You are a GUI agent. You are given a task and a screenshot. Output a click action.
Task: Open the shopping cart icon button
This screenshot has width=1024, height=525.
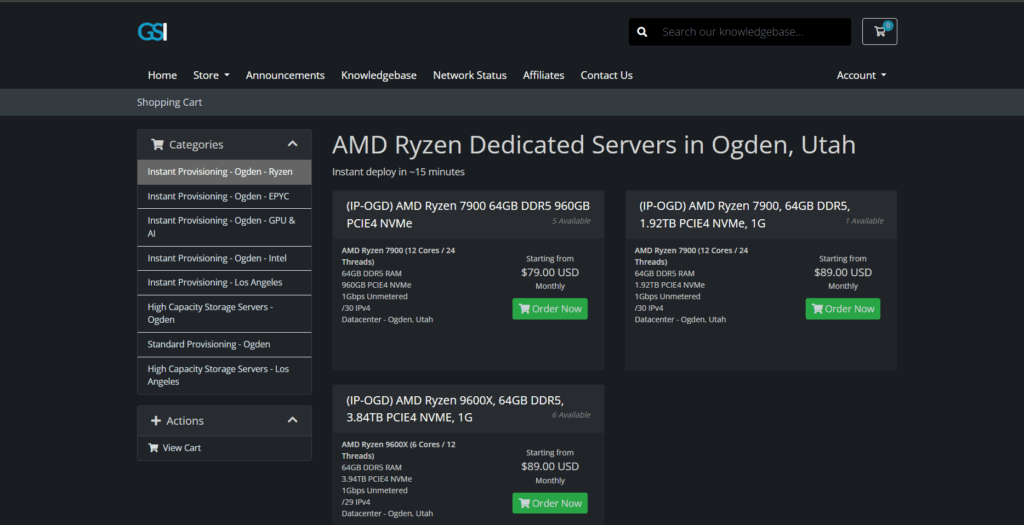[x=879, y=31]
